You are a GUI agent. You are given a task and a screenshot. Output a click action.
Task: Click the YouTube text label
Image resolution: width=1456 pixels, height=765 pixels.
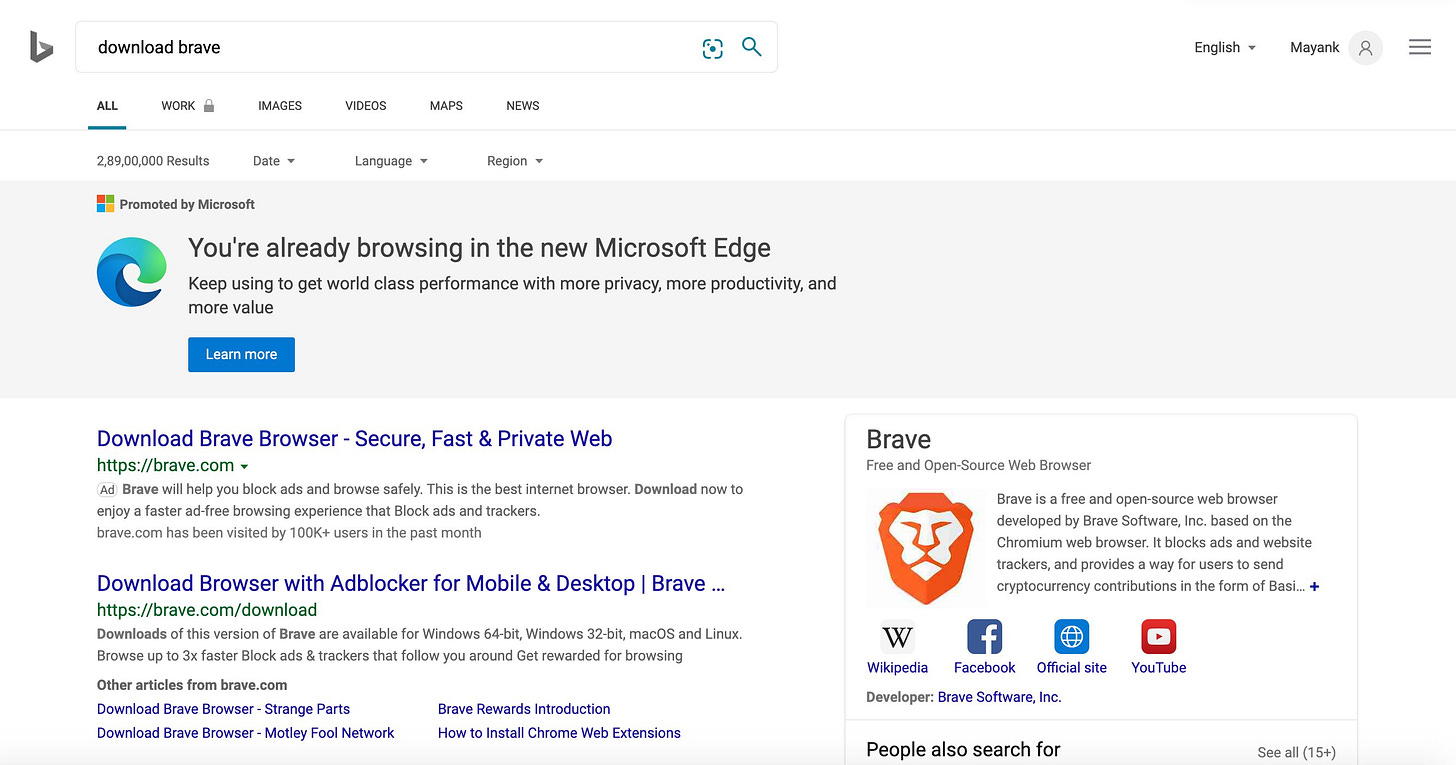pyautogui.click(x=1158, y=668)
